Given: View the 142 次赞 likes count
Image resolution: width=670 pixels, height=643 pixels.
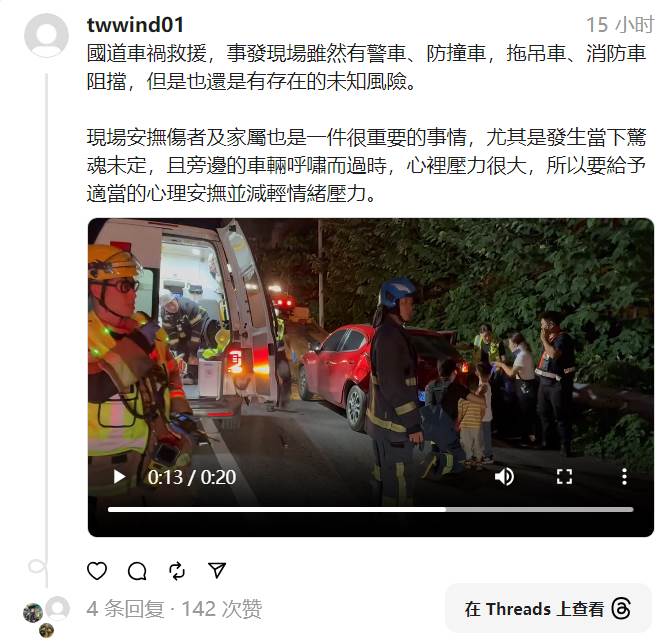Looking at the screenshot, I should tap(222, 608).
